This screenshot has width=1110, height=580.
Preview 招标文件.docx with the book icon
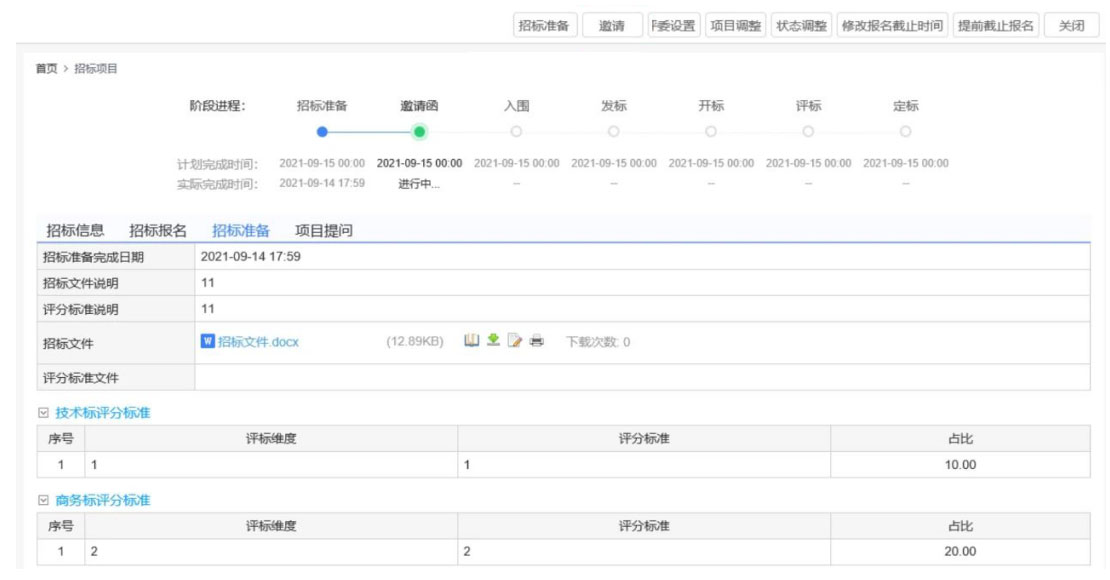point(472,341)
